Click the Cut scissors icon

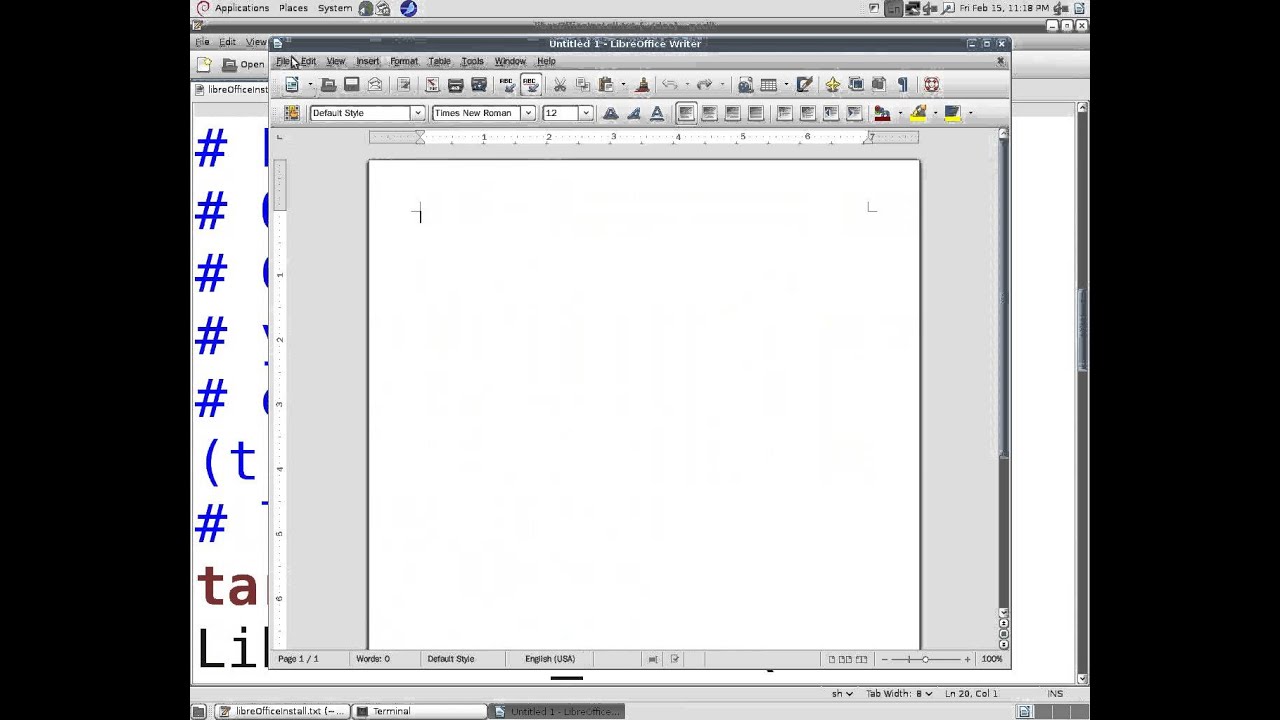[x=560, y=84]
